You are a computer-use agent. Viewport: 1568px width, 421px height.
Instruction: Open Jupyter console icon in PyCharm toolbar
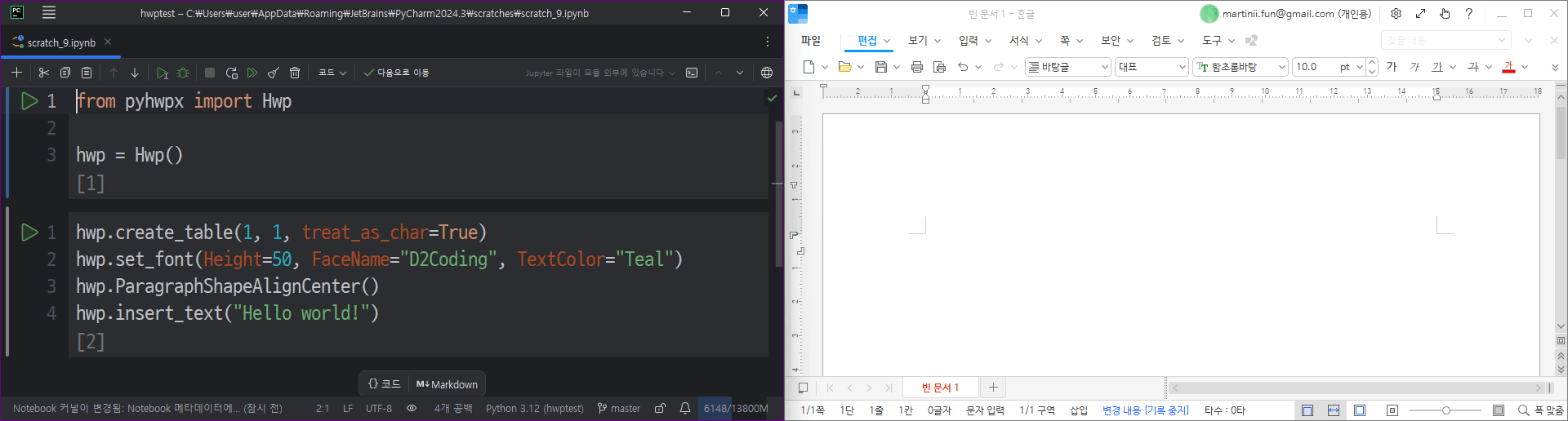[692, 73]
